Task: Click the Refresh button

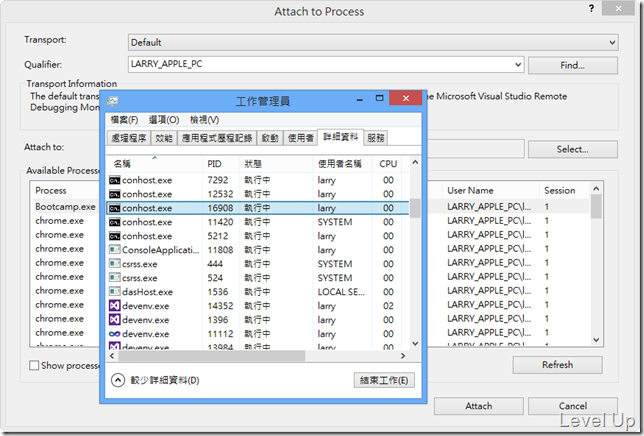Action: 557,365
